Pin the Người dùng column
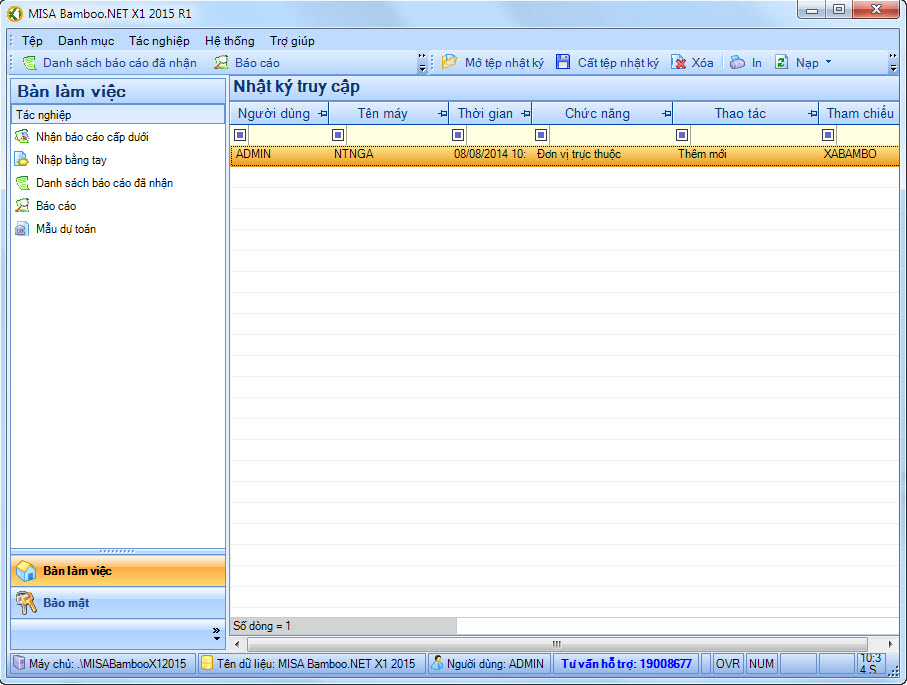The width and height of the screenshot is (907, 685). pos(323,114)
